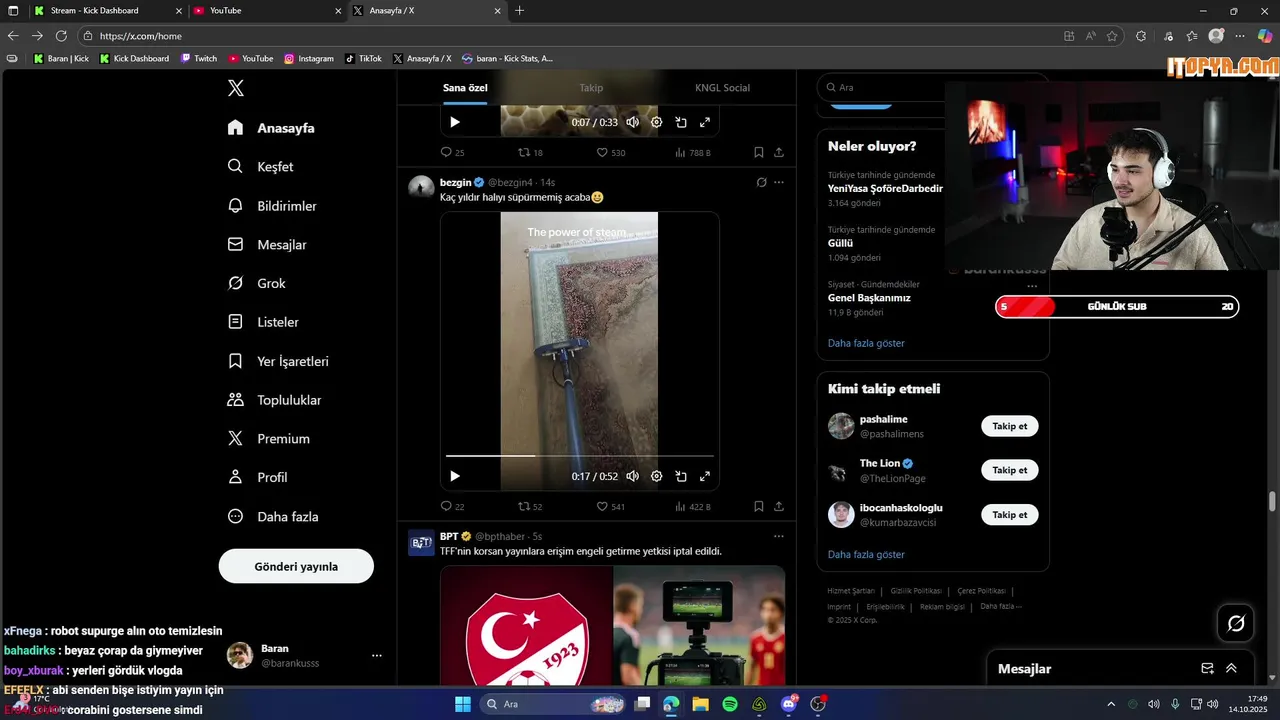Switch to the YouTube browser tab
This screenshot has height=720, width=1280.
[x=266, y=10]
